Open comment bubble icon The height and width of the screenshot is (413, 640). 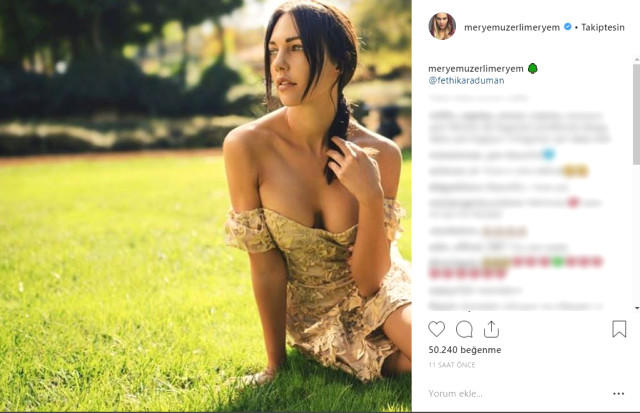coord(464,329)
